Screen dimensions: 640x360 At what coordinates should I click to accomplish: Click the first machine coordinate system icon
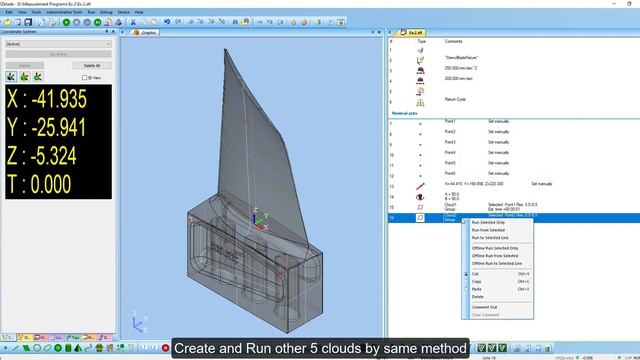pos(11,76)
